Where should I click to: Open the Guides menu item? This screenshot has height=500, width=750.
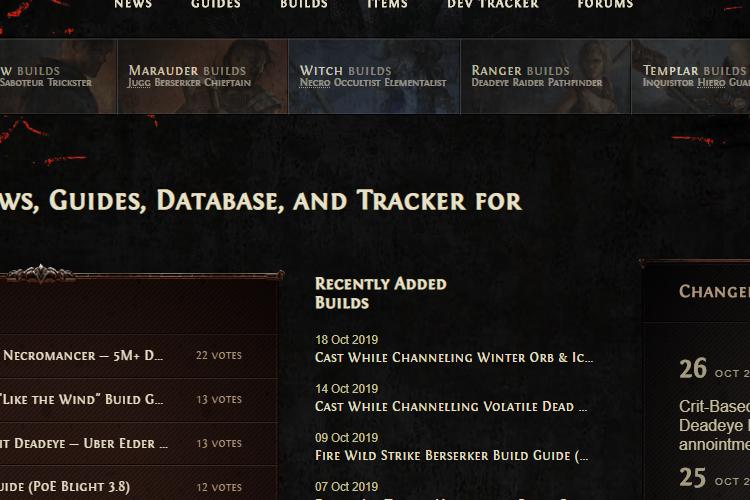coord(216,4)
